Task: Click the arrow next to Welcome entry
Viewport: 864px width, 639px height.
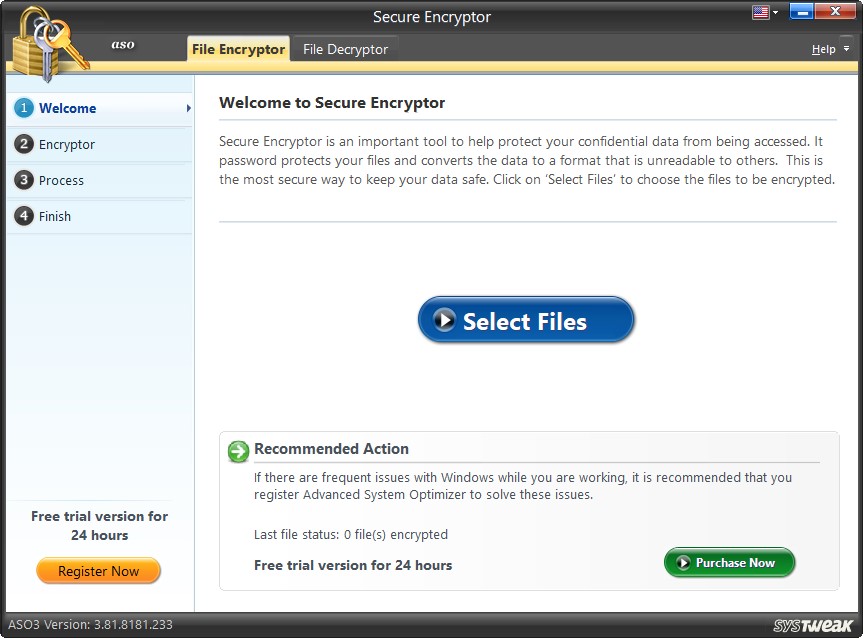Action: click(186, 109)
